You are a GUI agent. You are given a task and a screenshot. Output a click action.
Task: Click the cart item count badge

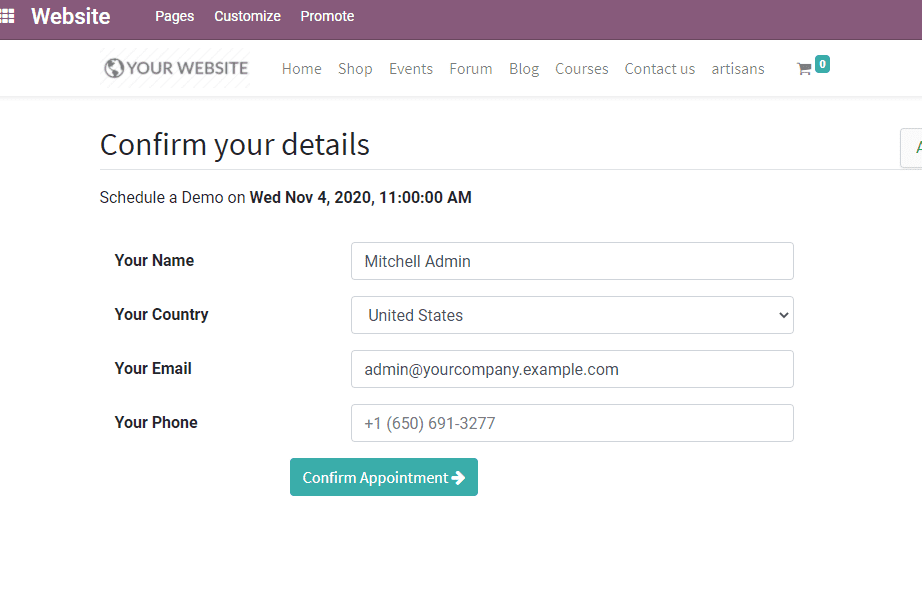822,64
